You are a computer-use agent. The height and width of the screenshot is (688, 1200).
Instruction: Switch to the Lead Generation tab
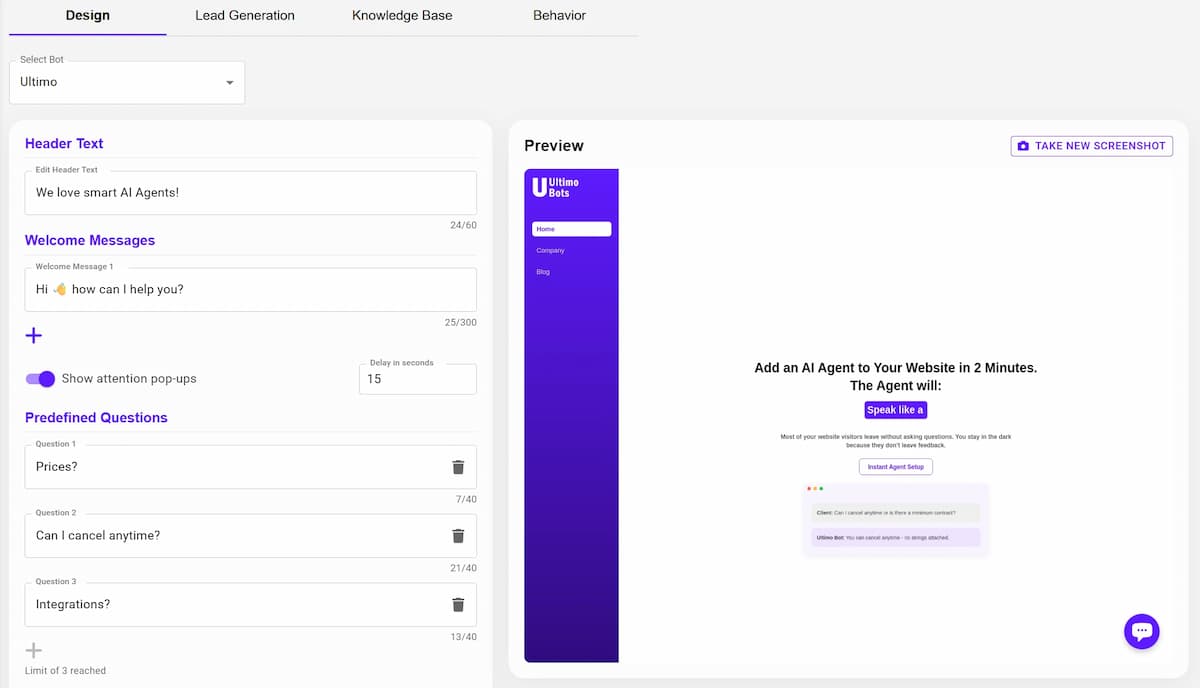pyautogui.click(x=245, y=16)
